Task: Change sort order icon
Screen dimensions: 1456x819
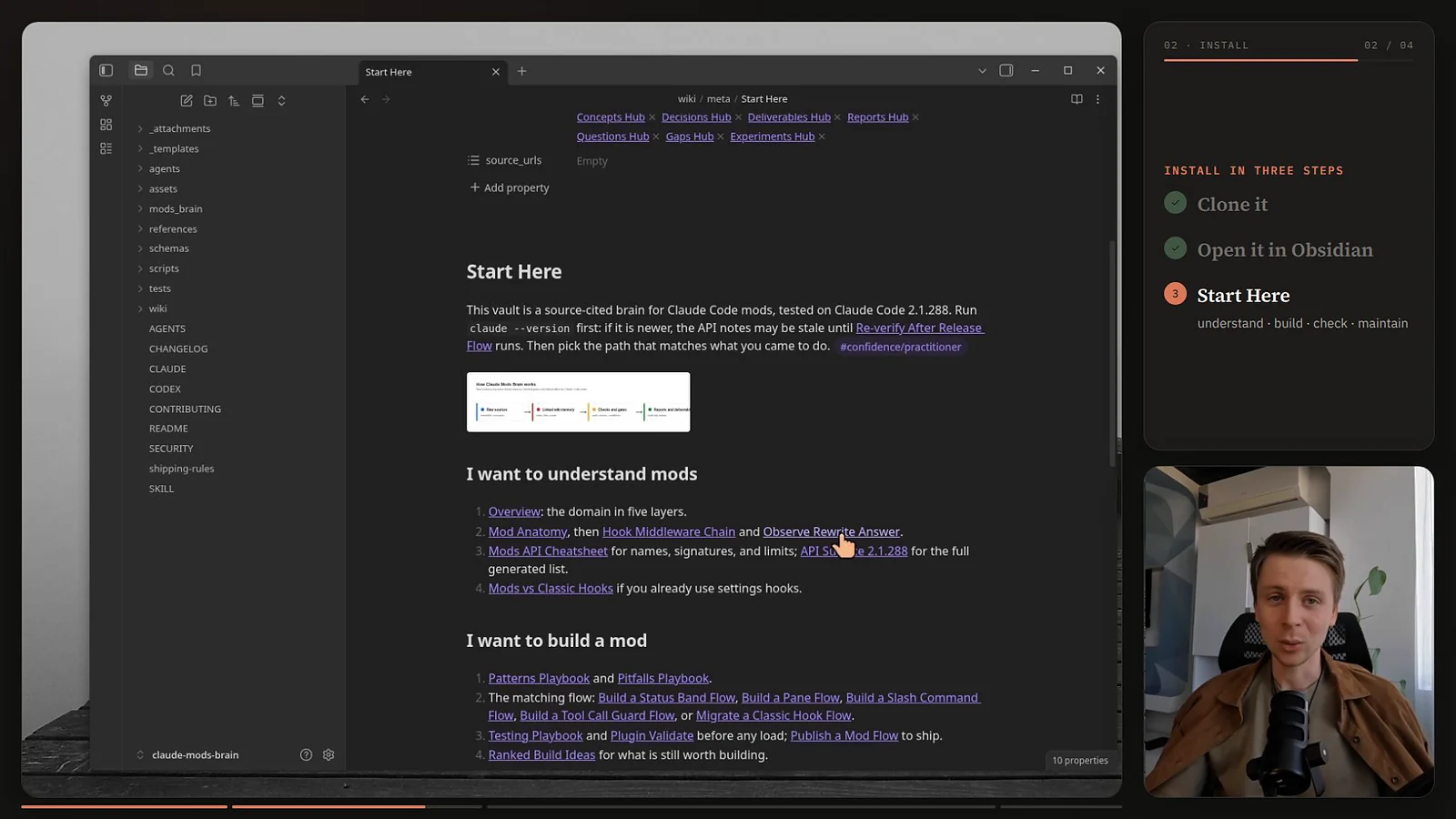Action: pos(234,101)
